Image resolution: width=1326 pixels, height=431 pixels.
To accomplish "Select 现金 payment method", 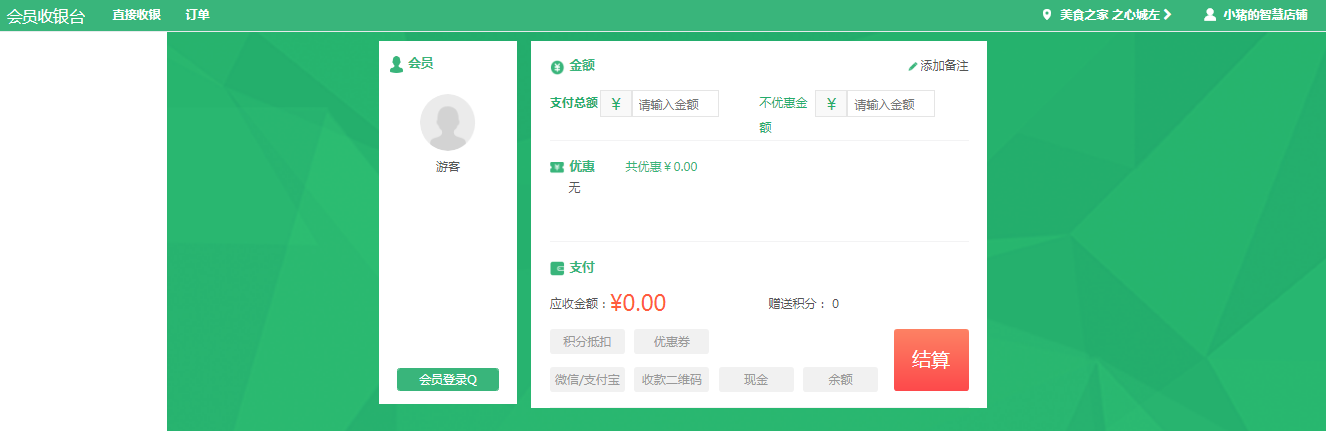I will (756, 380).
